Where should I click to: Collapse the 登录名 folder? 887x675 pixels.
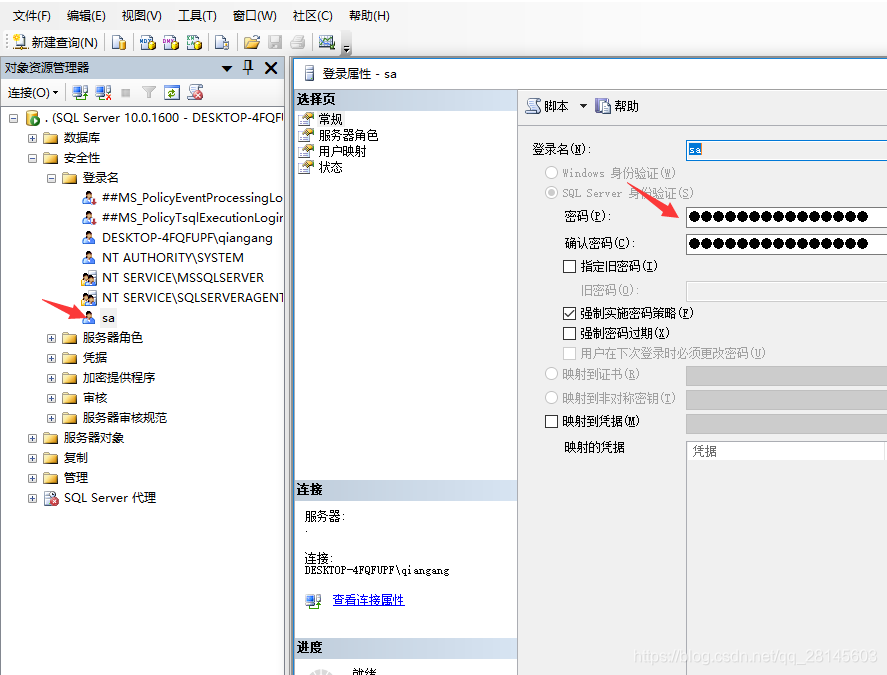51,178
